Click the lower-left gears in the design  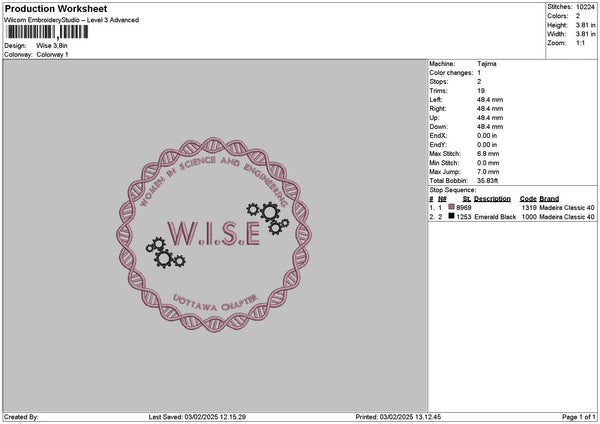[x=165, y=253]
